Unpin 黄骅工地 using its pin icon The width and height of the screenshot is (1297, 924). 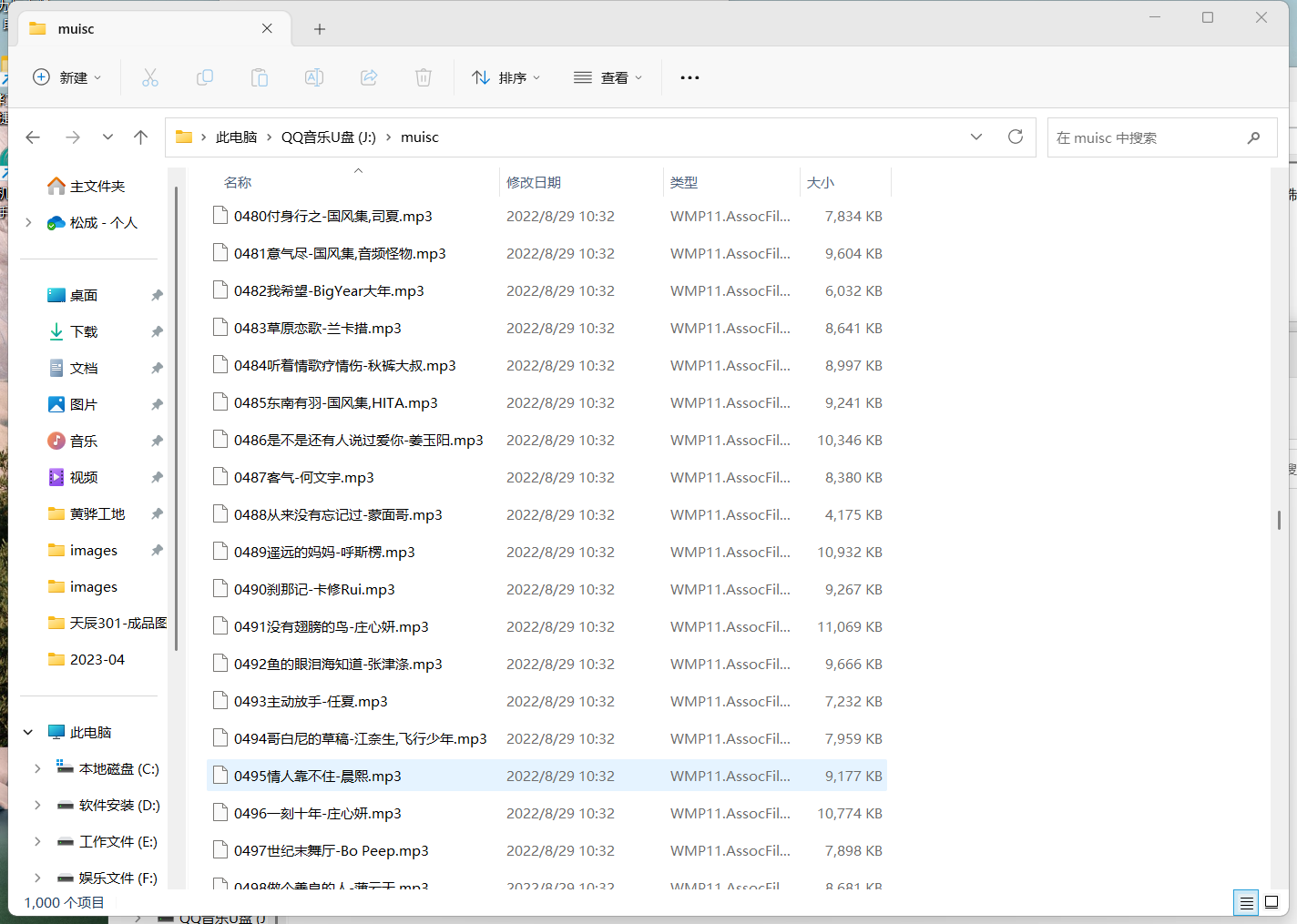157,513
